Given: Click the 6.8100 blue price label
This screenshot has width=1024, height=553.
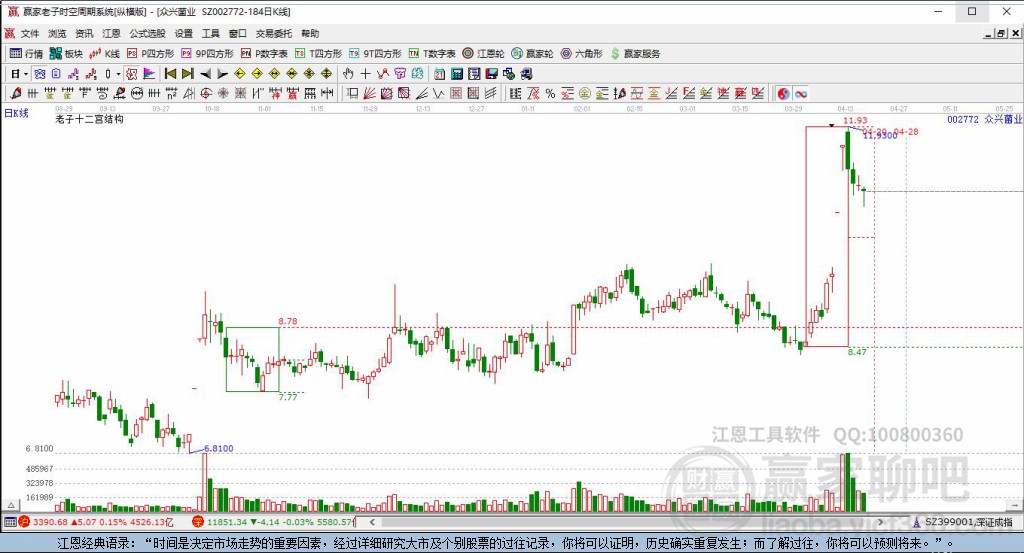Looking at the screenshot, I should pos(219,449).
